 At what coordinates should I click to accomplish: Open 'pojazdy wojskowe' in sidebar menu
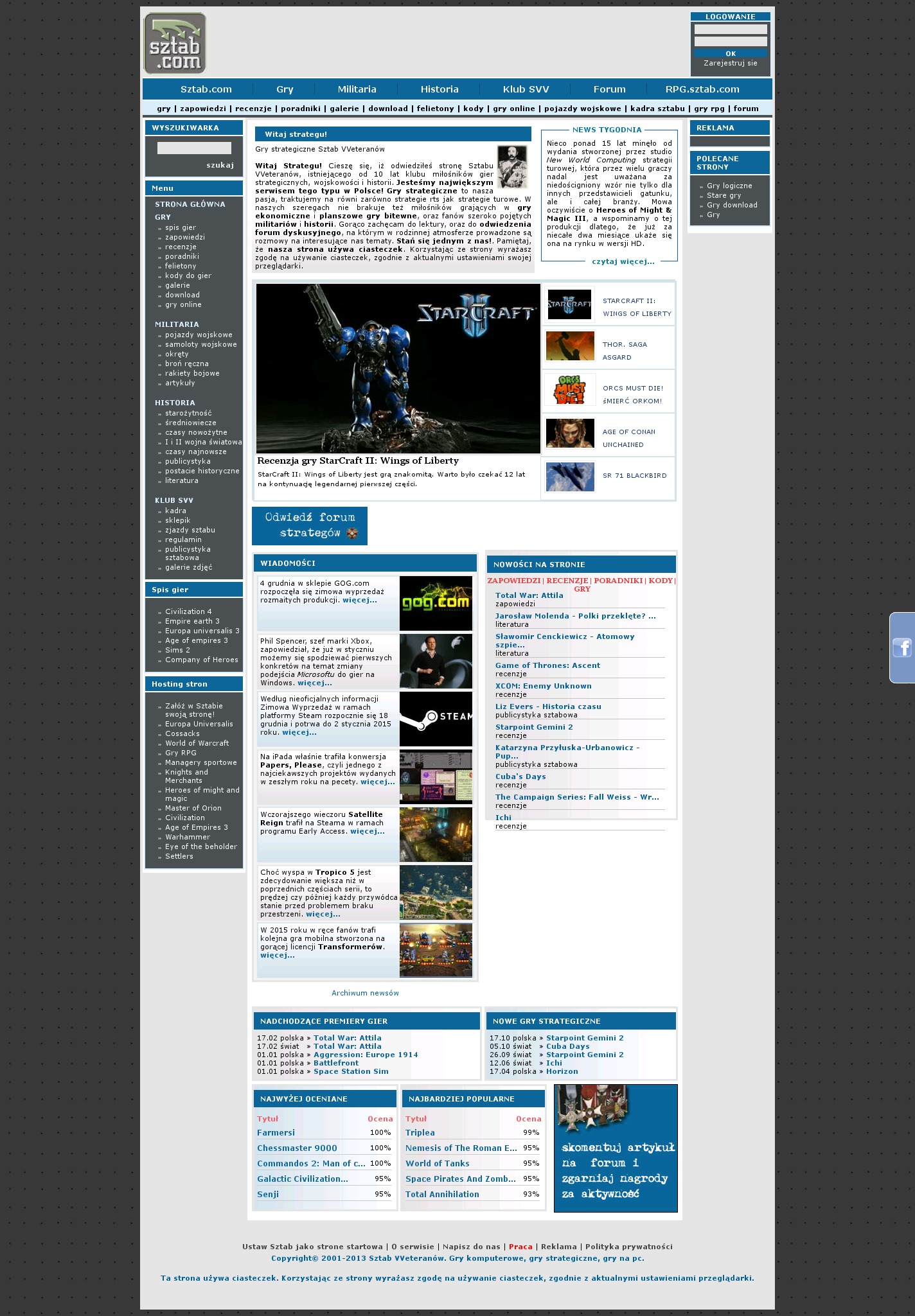pos(199,335)
